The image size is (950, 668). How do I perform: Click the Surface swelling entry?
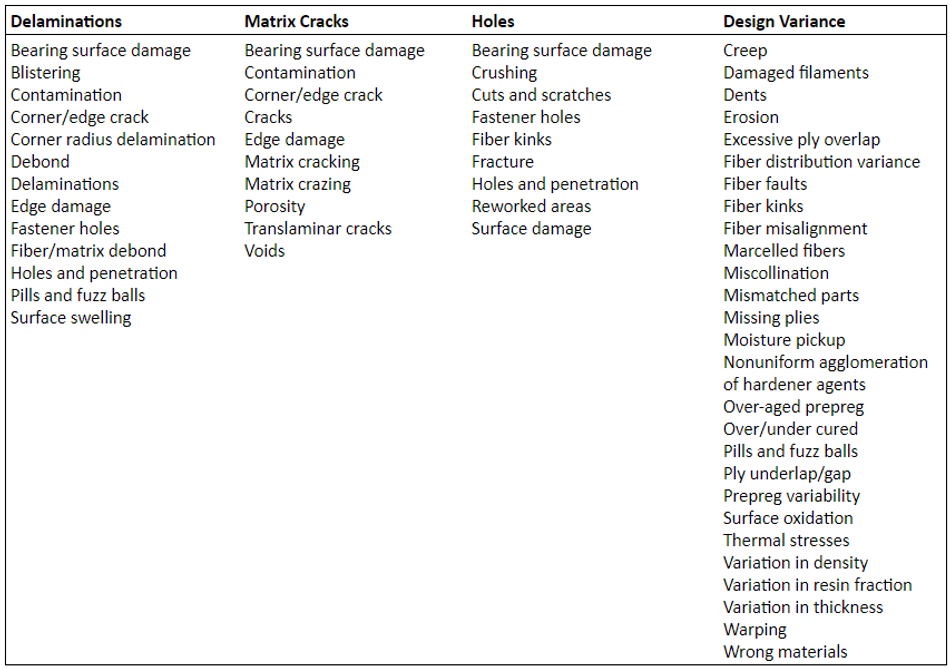(71, 318)
